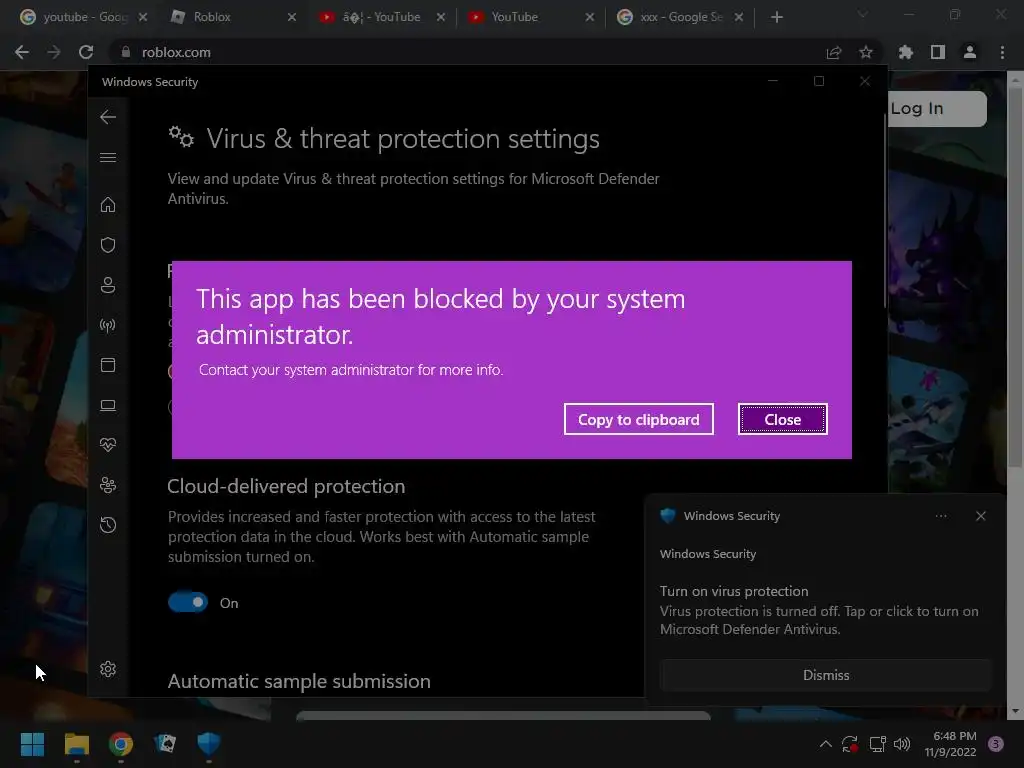Close the â�¦ - YouTube tab
The image size is (1024, 768).
click(x=441, y=17)
